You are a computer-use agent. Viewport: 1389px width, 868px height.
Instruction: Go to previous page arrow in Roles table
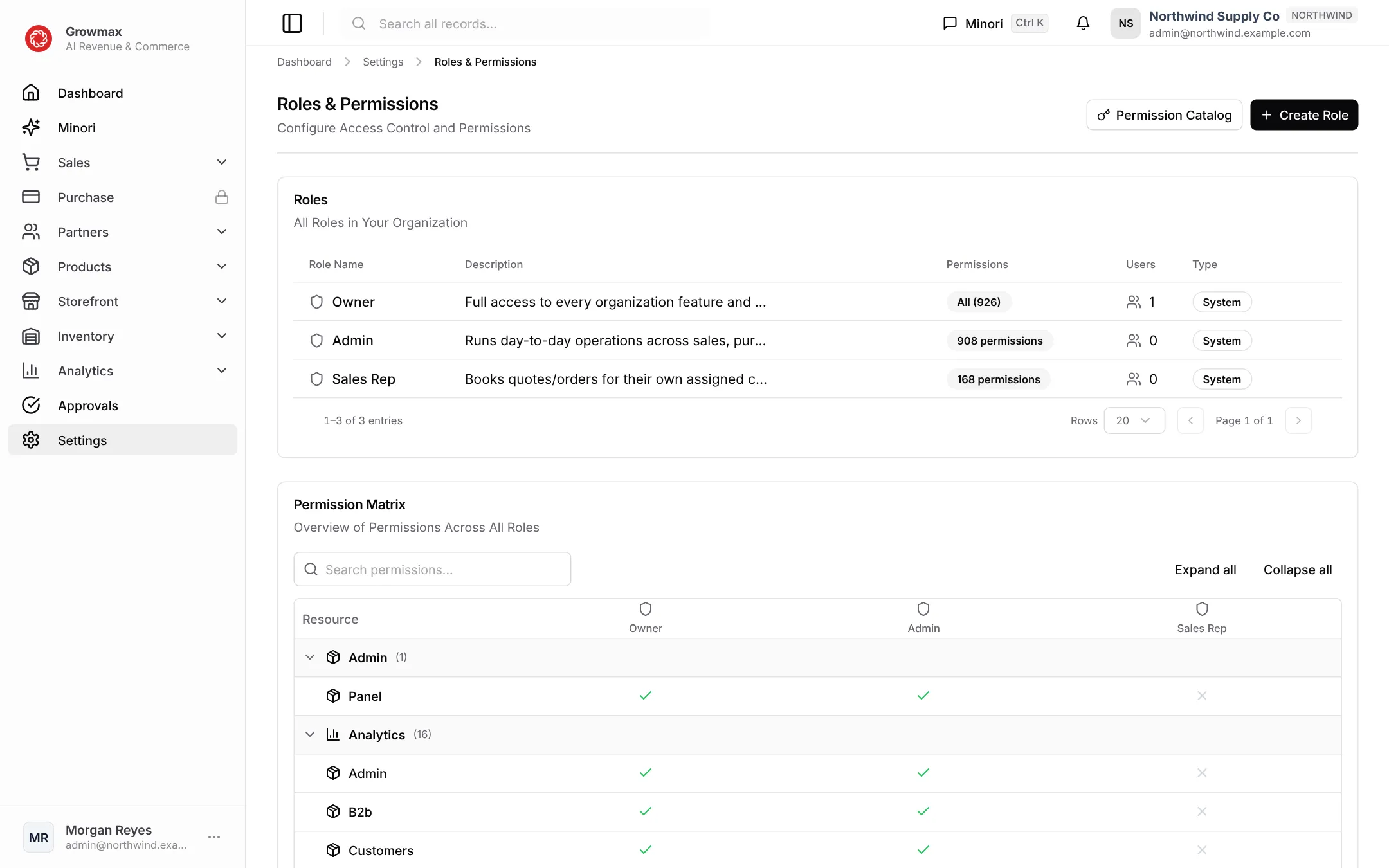coord(1190,420)
